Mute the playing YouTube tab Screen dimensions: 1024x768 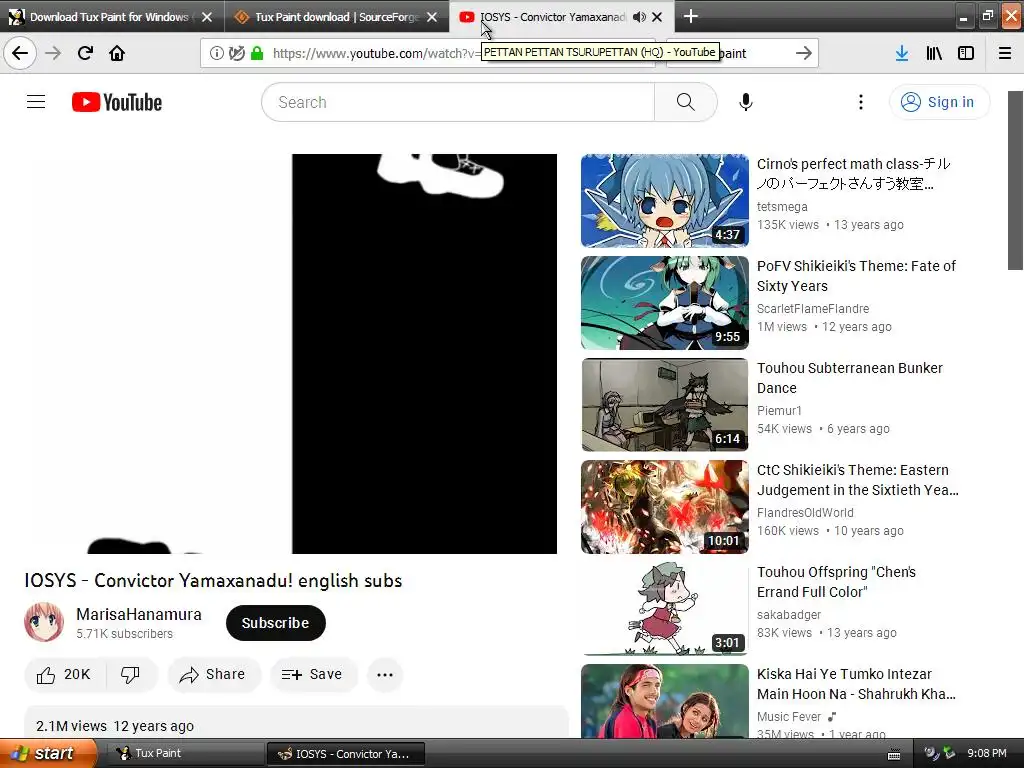pyautogui.click(x=639, y=17)
